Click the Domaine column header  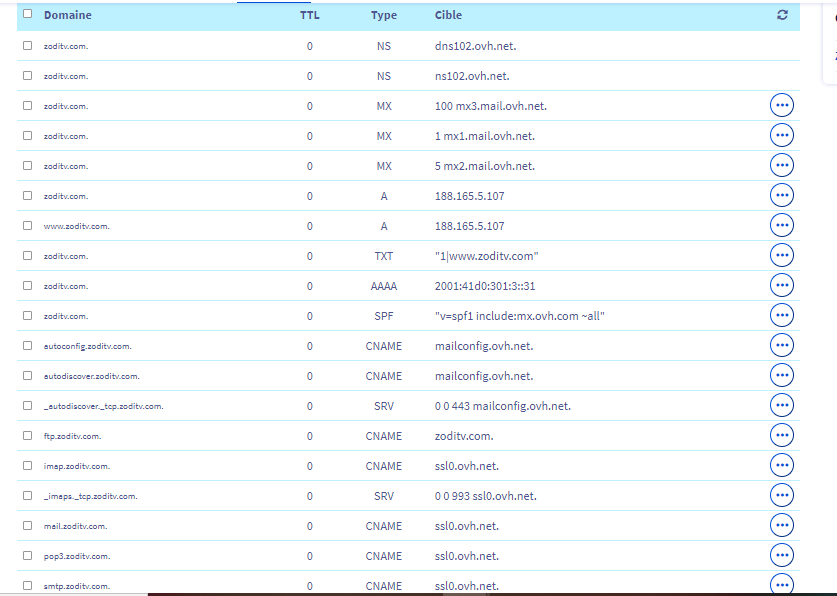click(x=67, y=16)
